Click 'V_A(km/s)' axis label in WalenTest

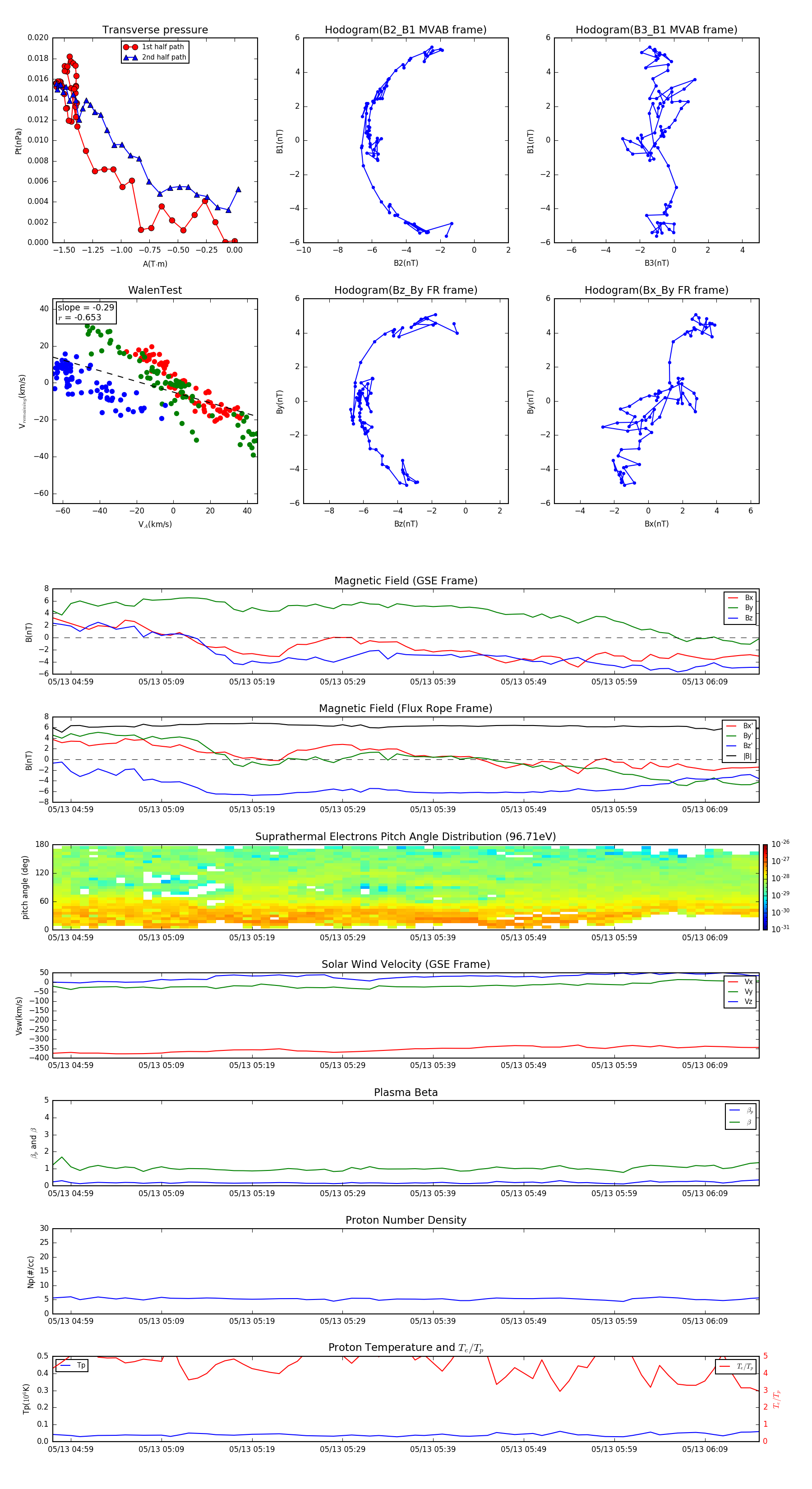[155, 524]
